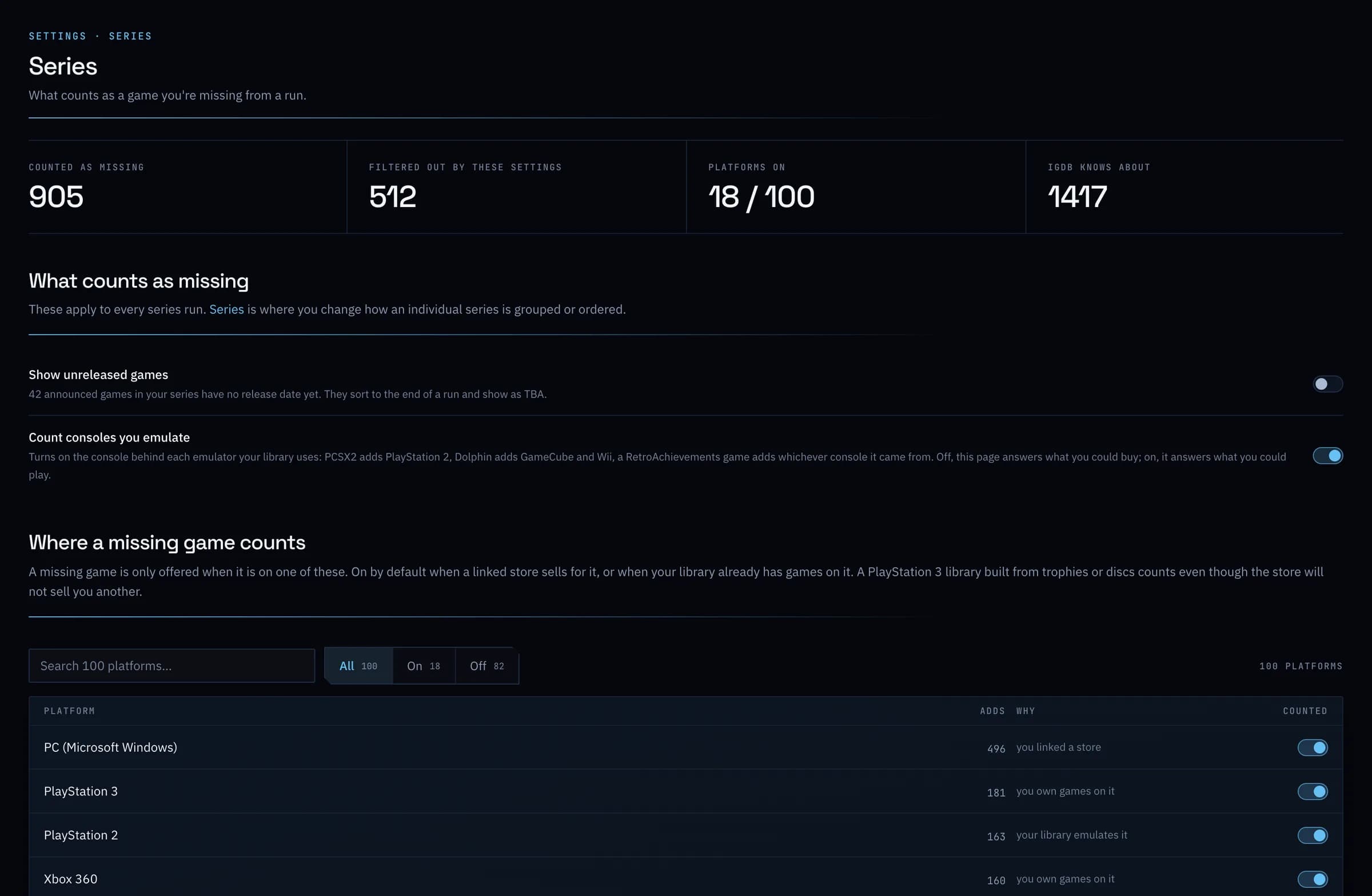Click 'Where a missing game counts' heading
Viewport: 1372px width, 896px height.
coord(167,543)
